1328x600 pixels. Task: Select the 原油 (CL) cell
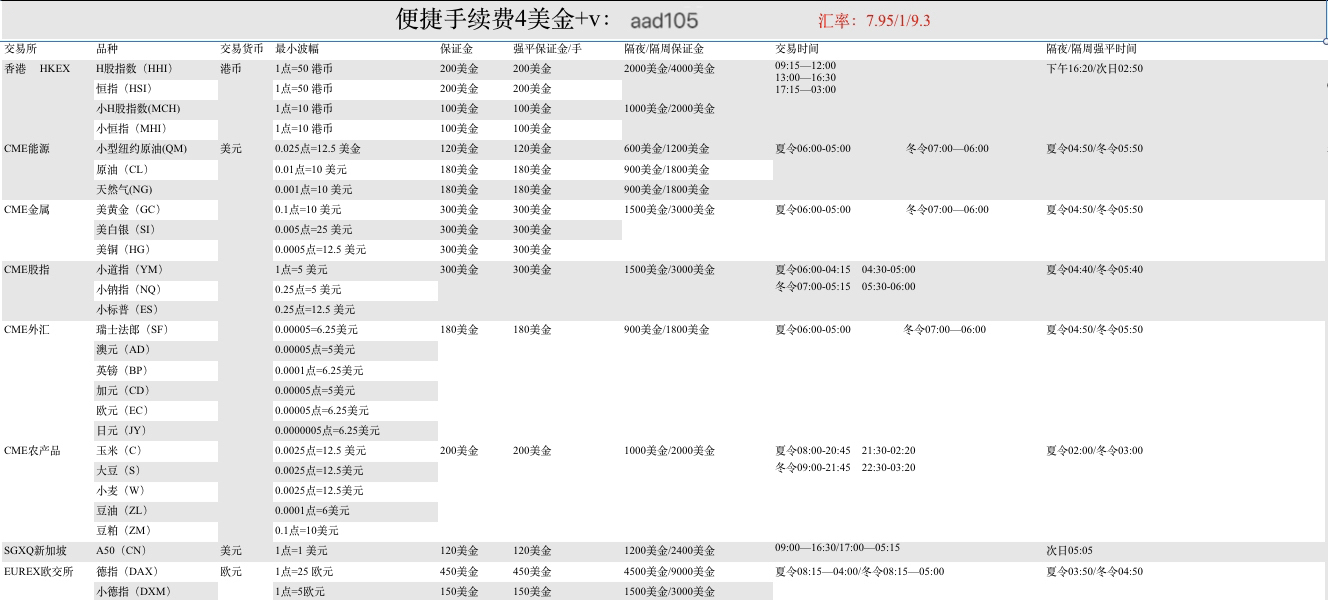click(122, 170)
